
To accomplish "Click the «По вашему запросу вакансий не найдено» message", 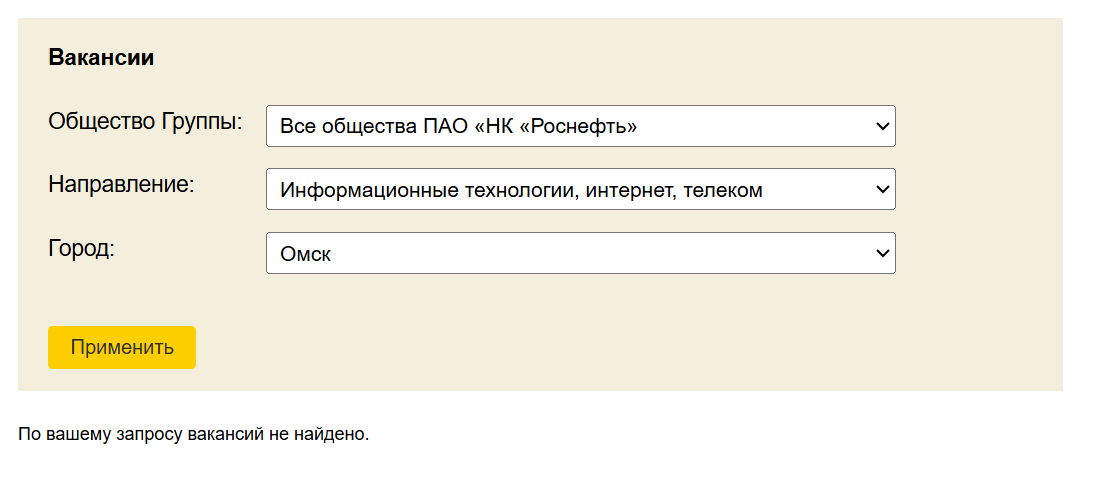I will 193,435.
